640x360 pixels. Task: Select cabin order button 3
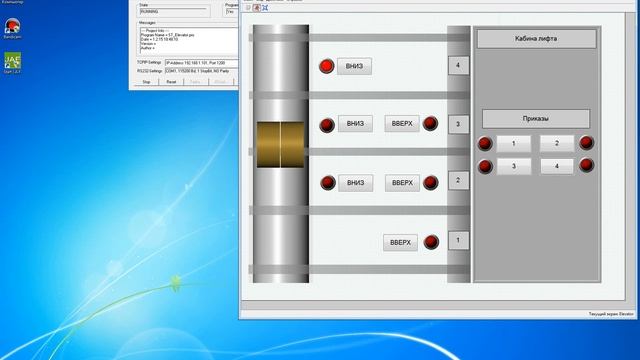coord(514,166)
